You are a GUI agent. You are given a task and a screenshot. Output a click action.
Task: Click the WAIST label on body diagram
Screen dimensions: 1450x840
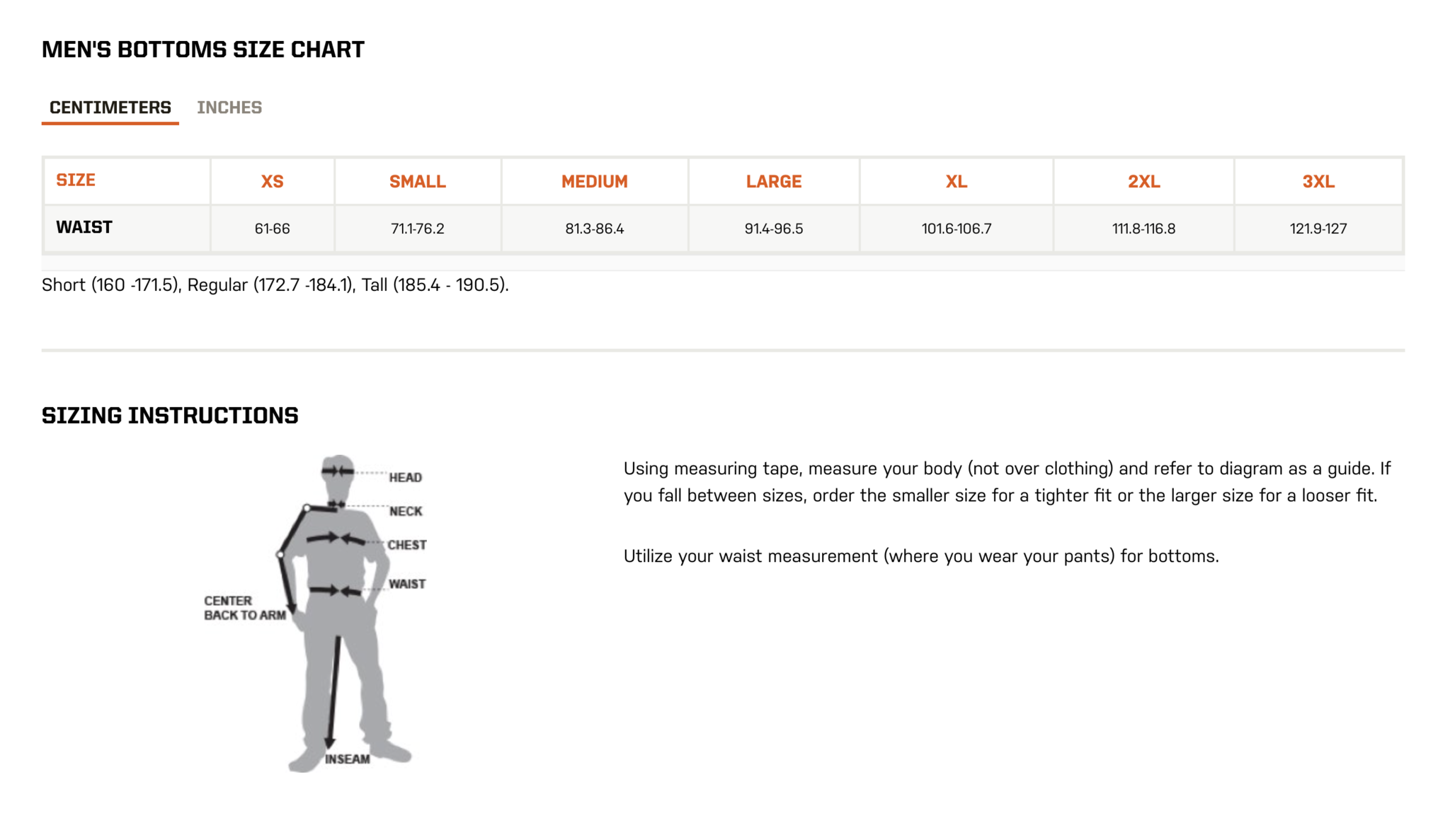(x=406, y=584)
